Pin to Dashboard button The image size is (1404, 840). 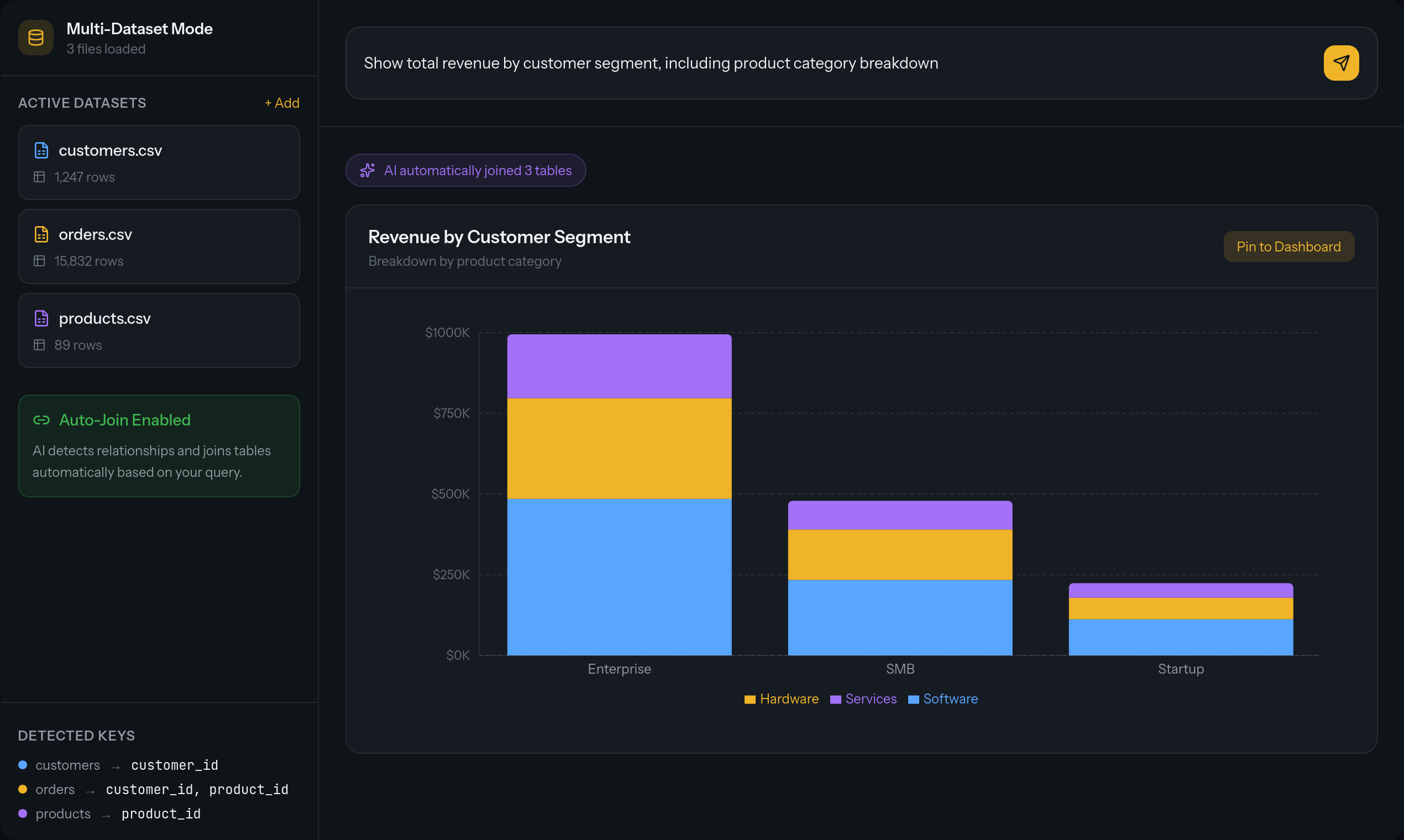point(1288,247)
